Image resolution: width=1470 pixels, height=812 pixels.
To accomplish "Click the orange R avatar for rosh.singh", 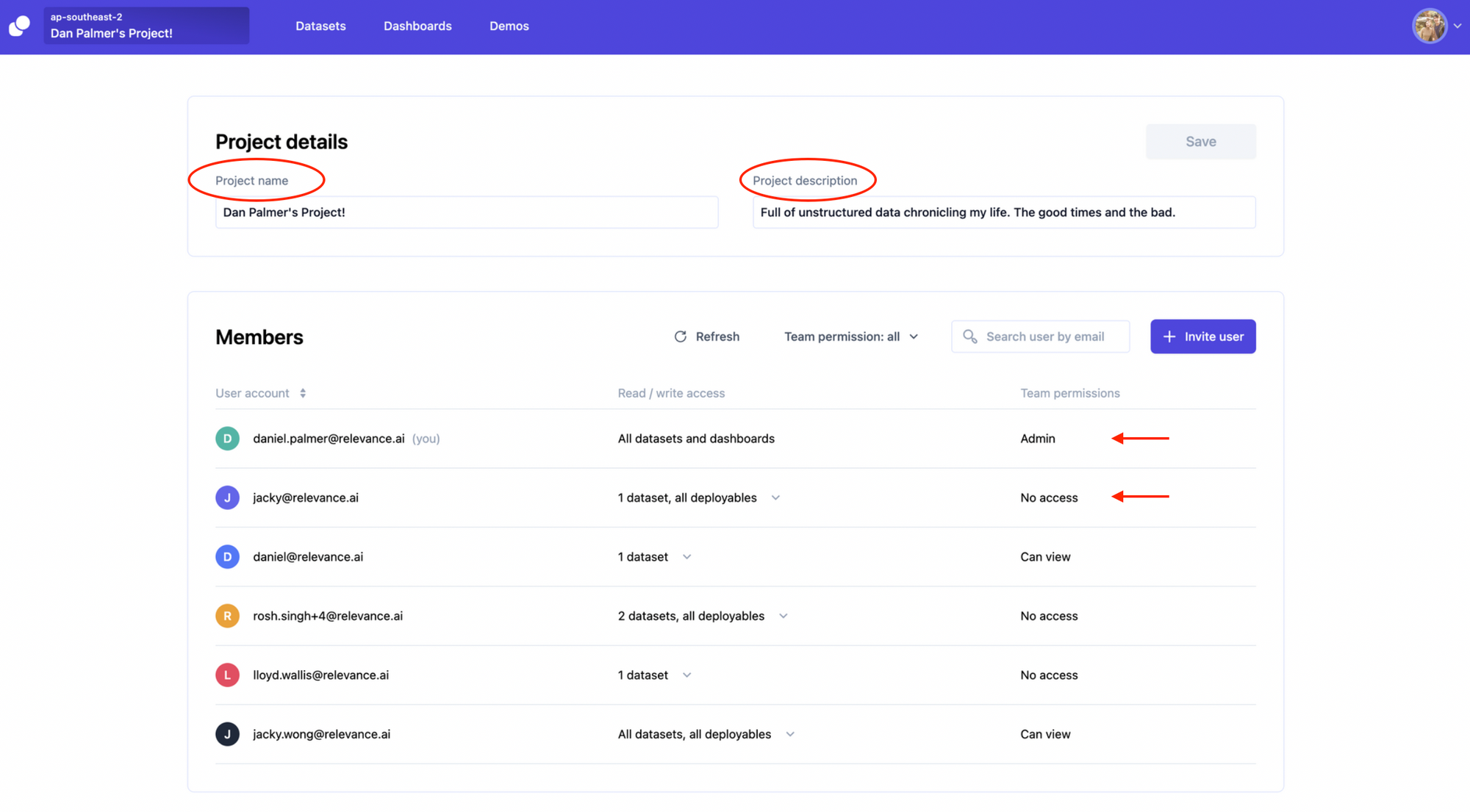I will click(x=227, y=616).
